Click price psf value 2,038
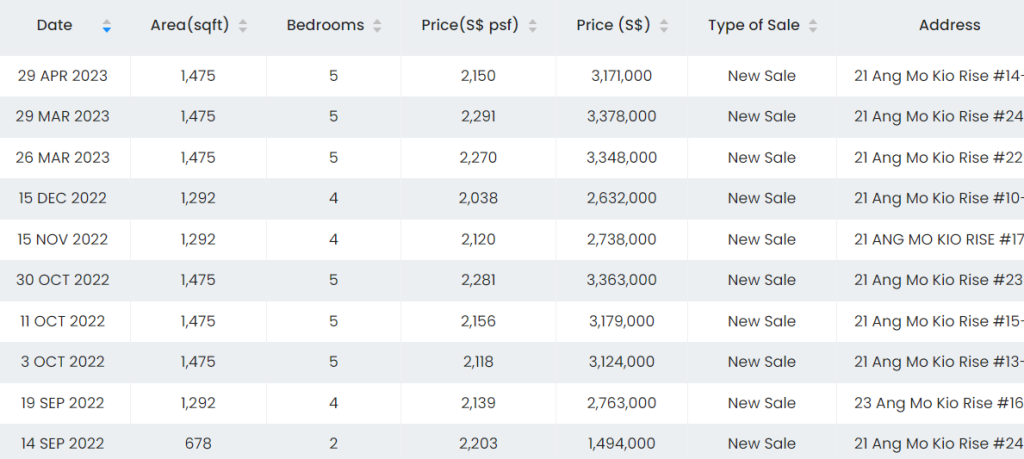The image size is (1024, 459). tap(478, 199)
